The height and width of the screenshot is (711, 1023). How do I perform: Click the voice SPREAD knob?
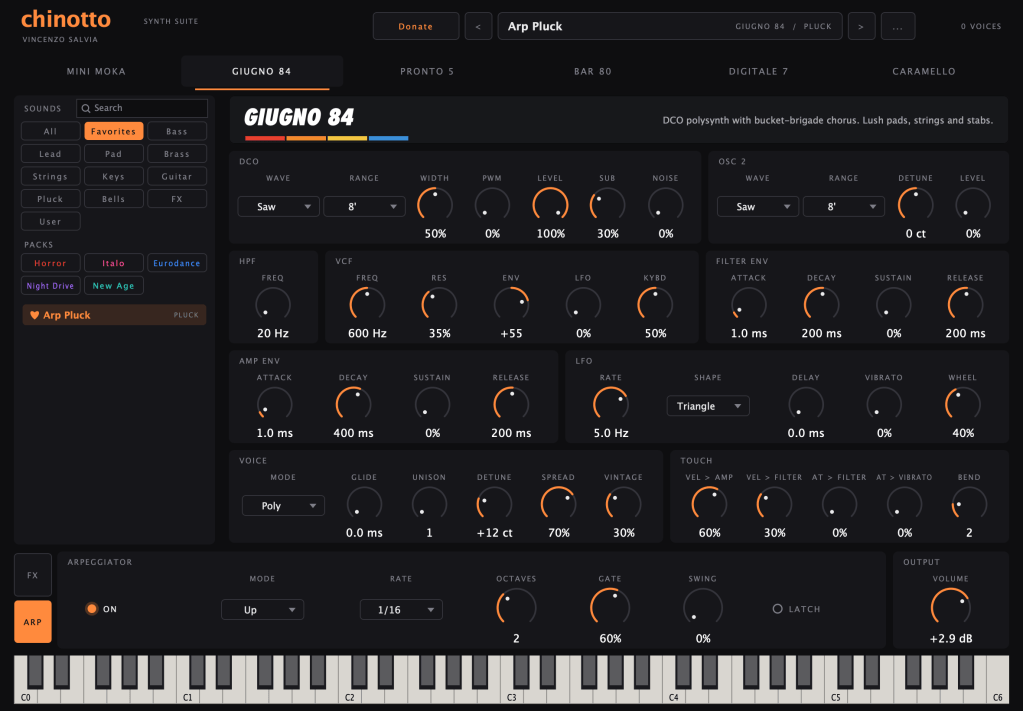click(x=558, y=504)
